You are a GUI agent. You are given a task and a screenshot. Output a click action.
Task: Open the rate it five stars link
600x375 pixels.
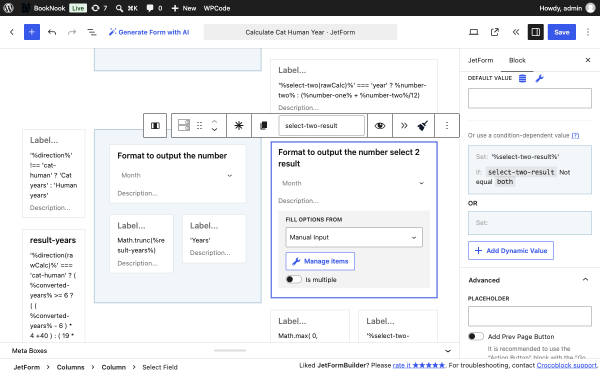pyautogui.click(x=419, y=365)
